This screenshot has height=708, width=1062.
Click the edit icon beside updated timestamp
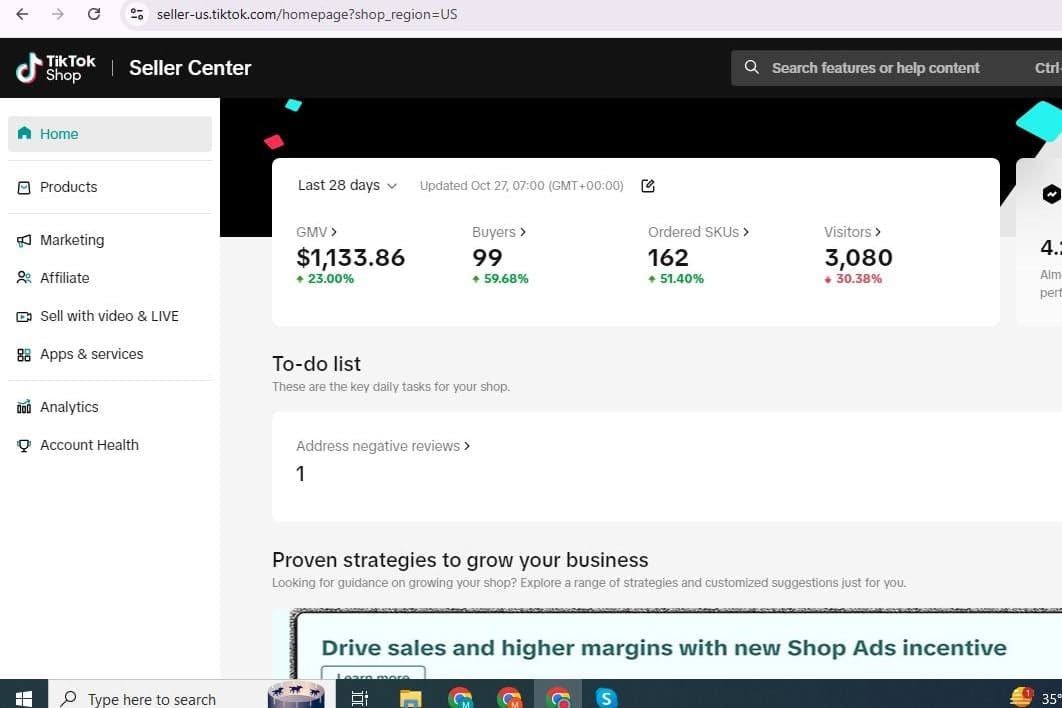pyautogui.click(x=648, y=186)
